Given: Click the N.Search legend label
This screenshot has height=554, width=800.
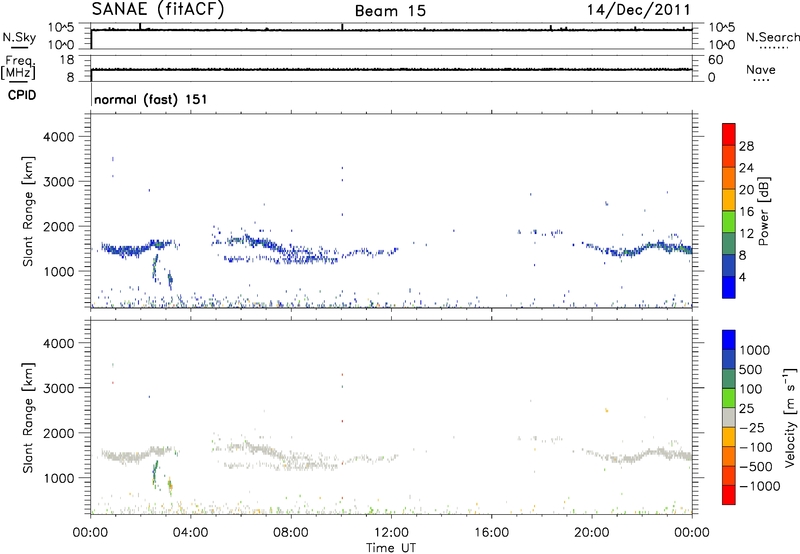Looking at the screenshot, I should pyautogui.click(x=773, y=37).
